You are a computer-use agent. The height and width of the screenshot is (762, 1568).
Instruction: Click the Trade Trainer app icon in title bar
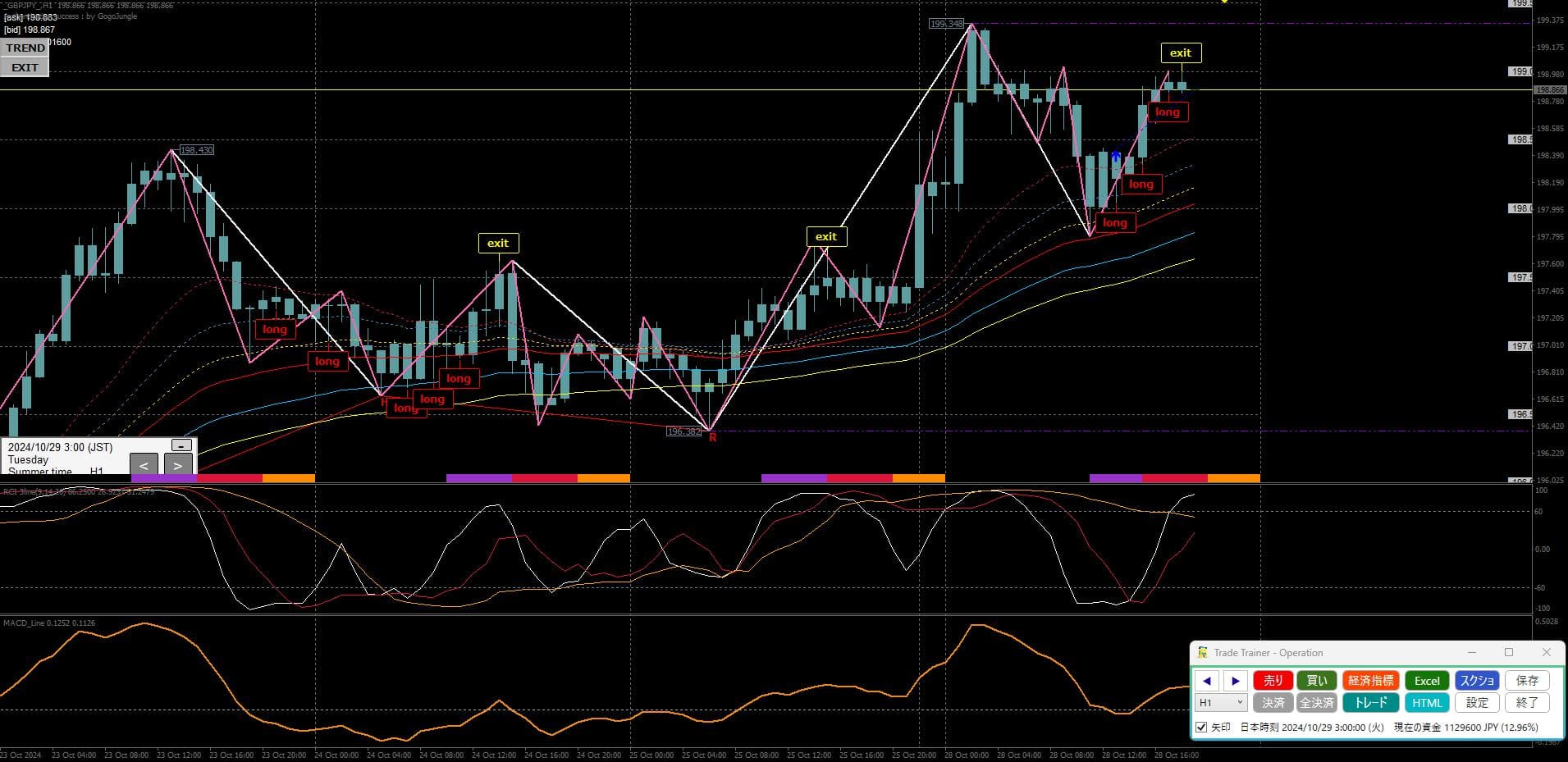pos(1202,653)
